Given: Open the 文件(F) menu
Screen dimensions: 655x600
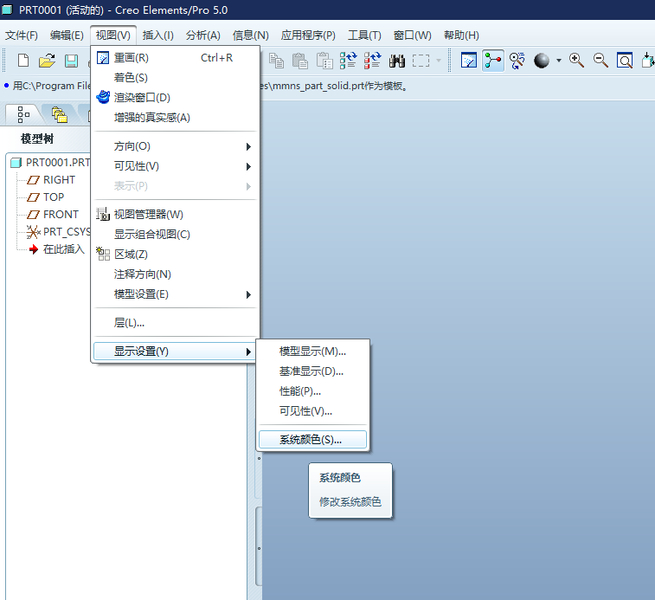Looking at the screenshot, I should click(x=21, y=36).
